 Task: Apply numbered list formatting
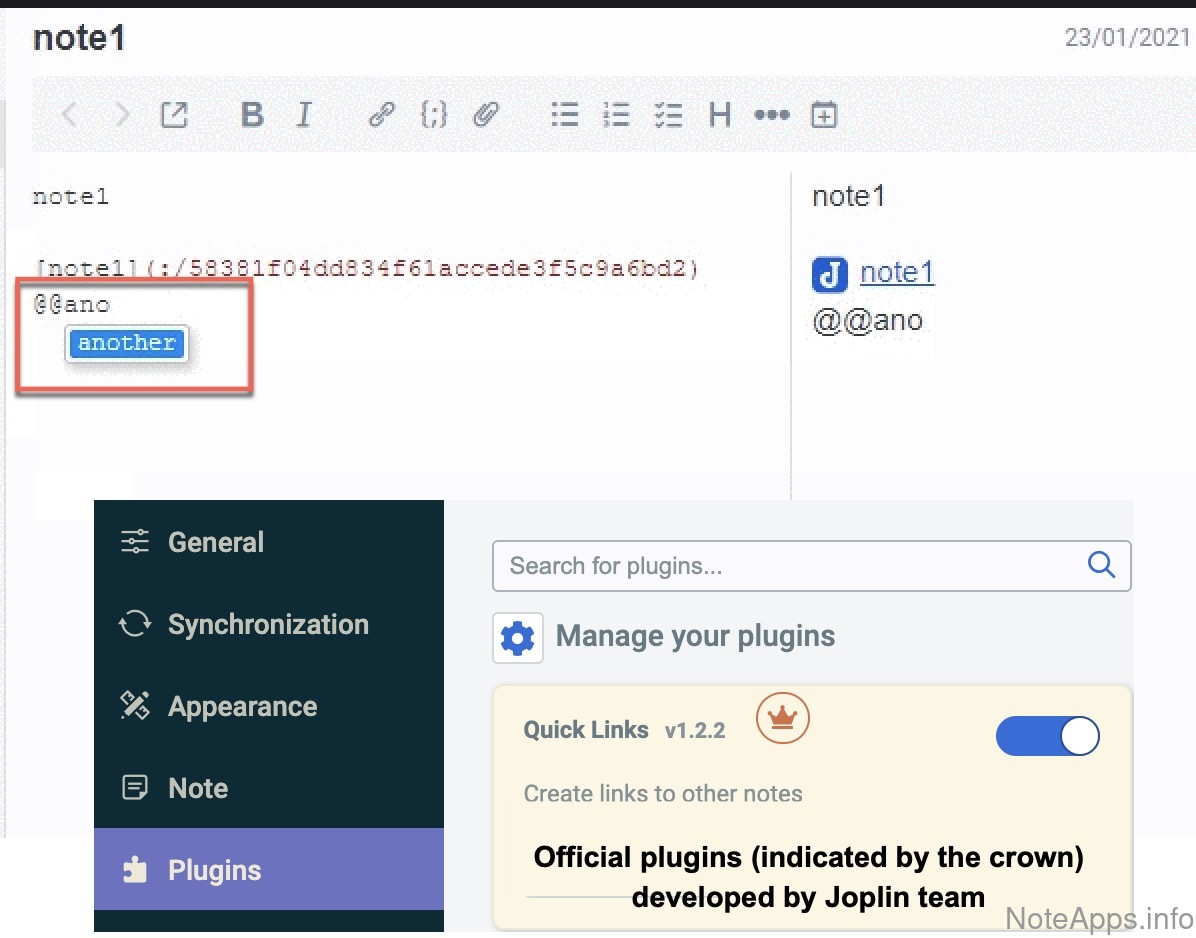coord(616,115)
